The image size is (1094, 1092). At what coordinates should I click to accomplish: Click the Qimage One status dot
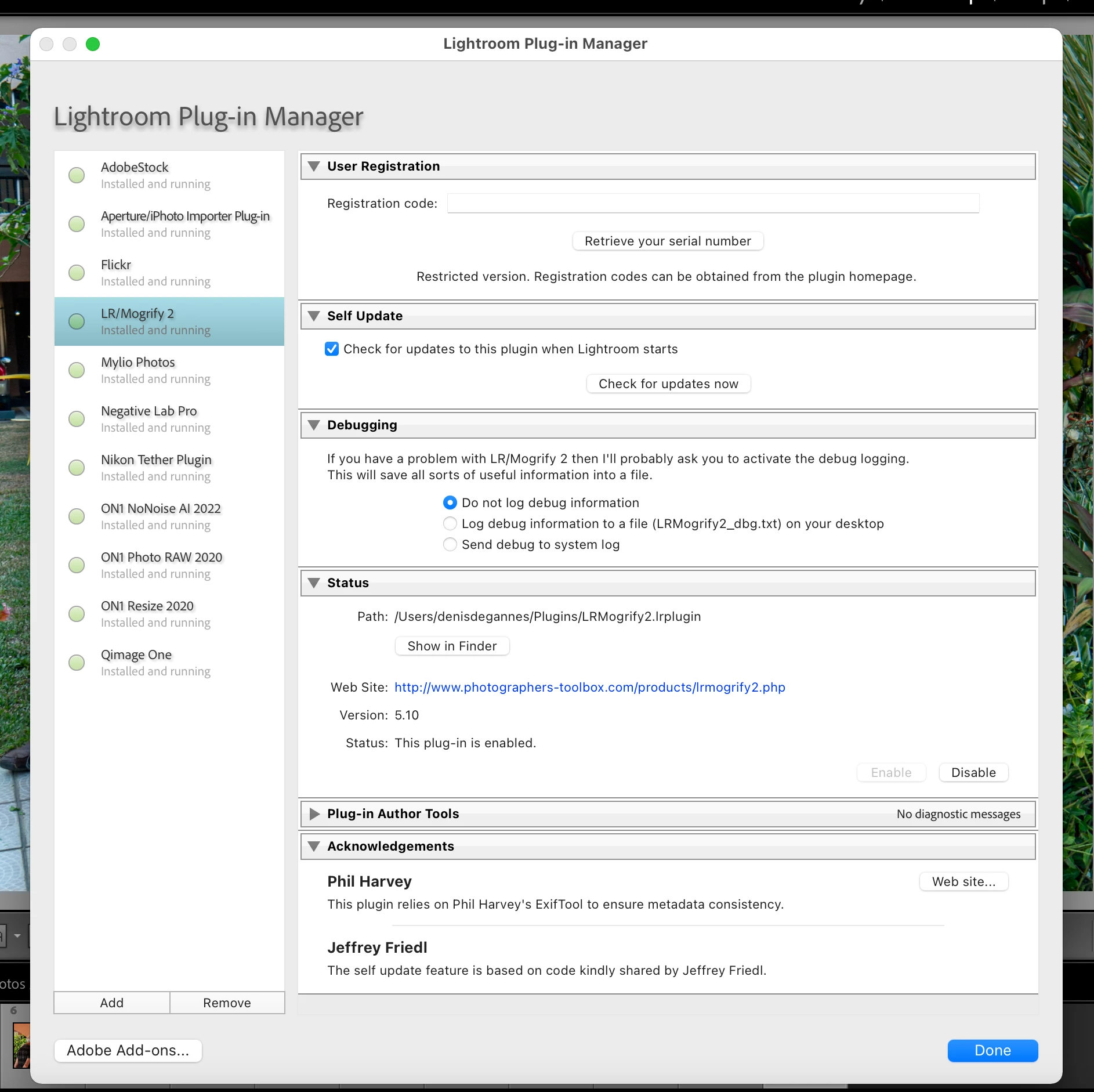click(x=77, y=663)
